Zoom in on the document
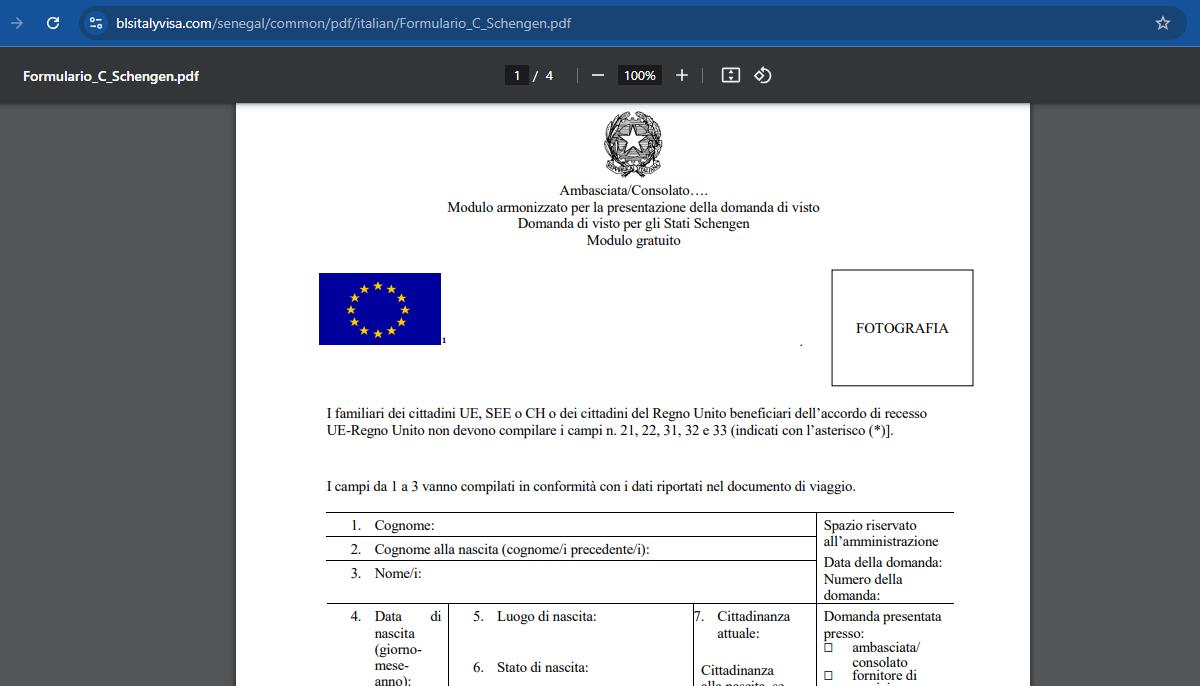 tap(681, 74)
